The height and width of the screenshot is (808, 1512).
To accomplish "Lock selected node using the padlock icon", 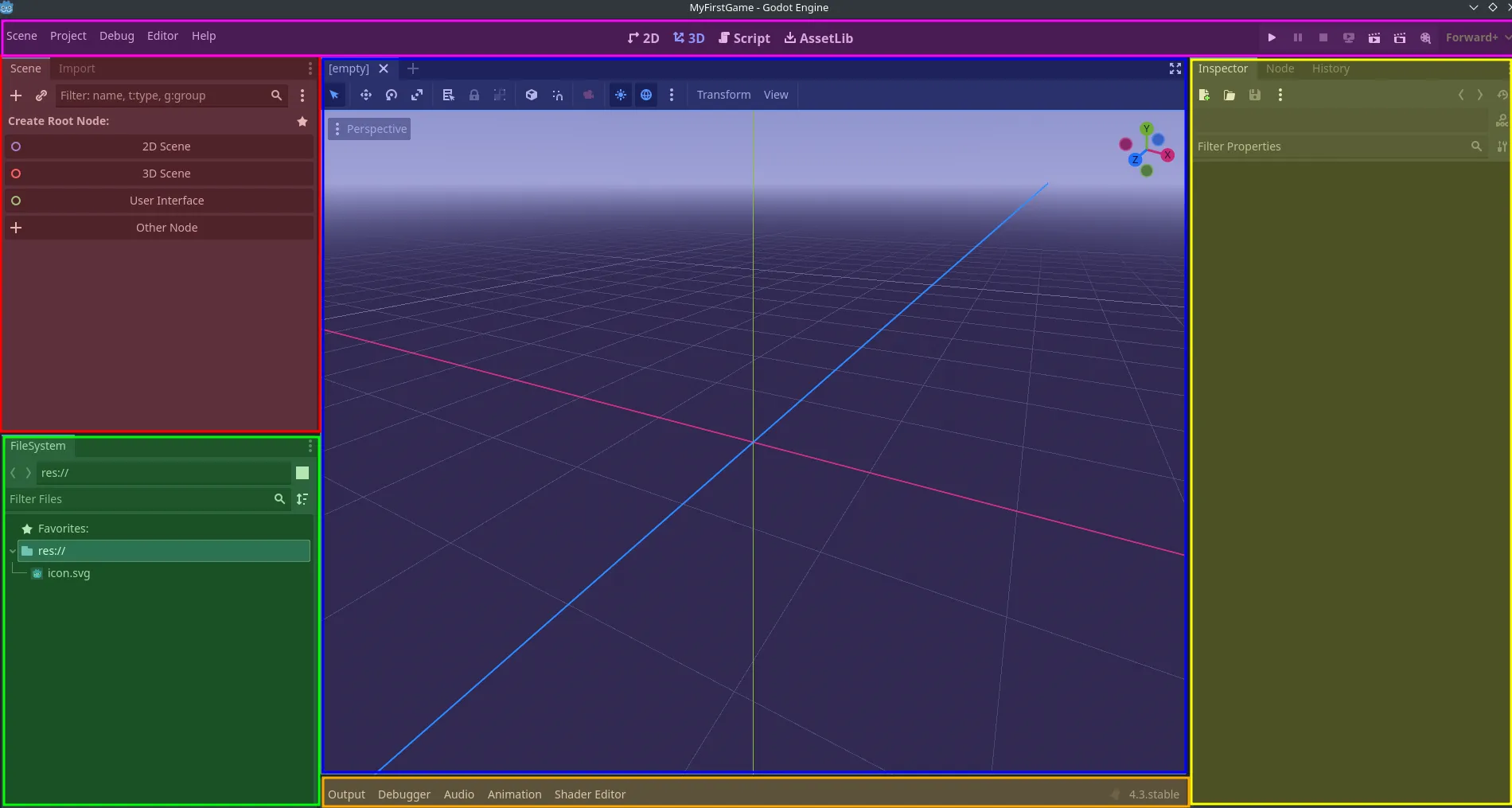I will point(475,95).
